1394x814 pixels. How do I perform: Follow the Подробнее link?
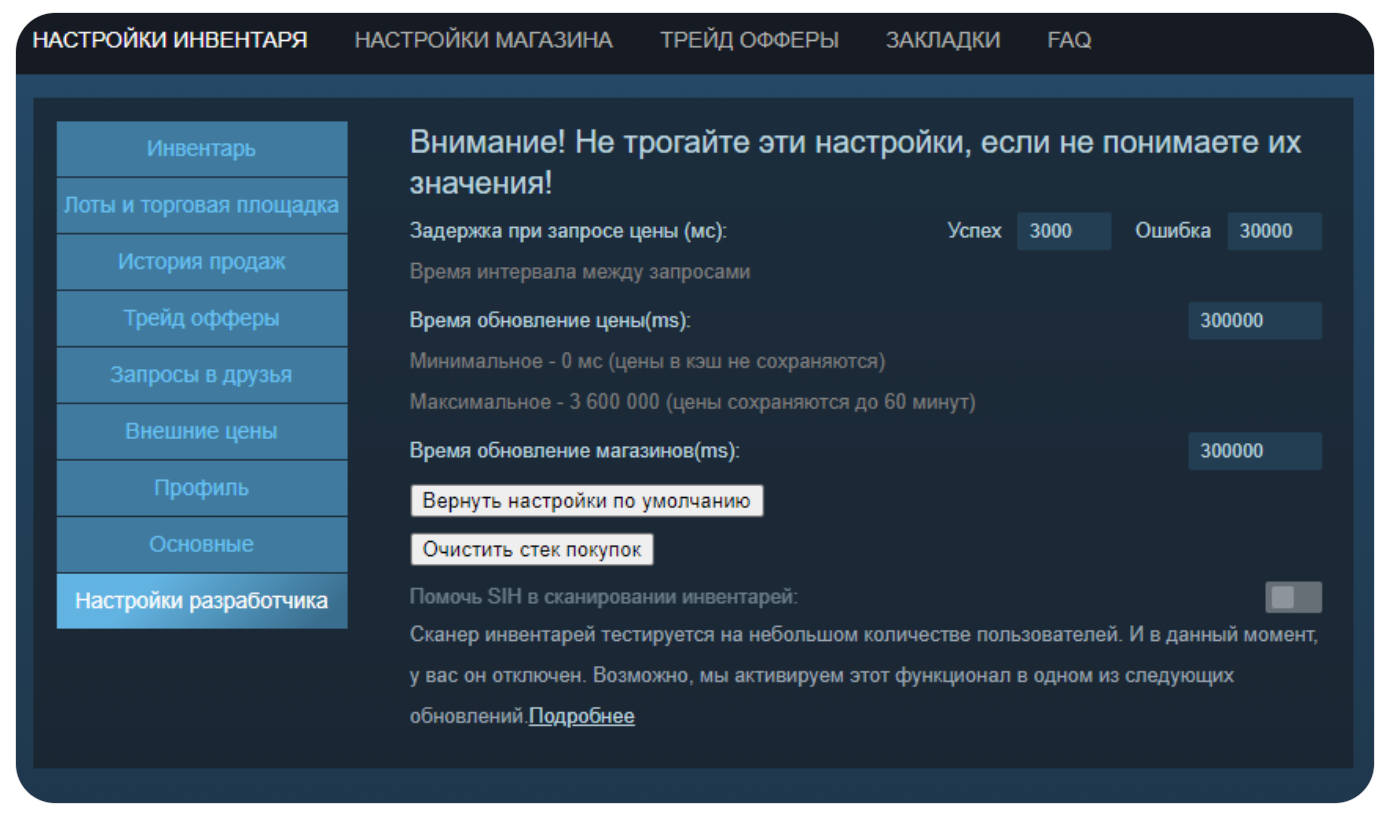582,716
